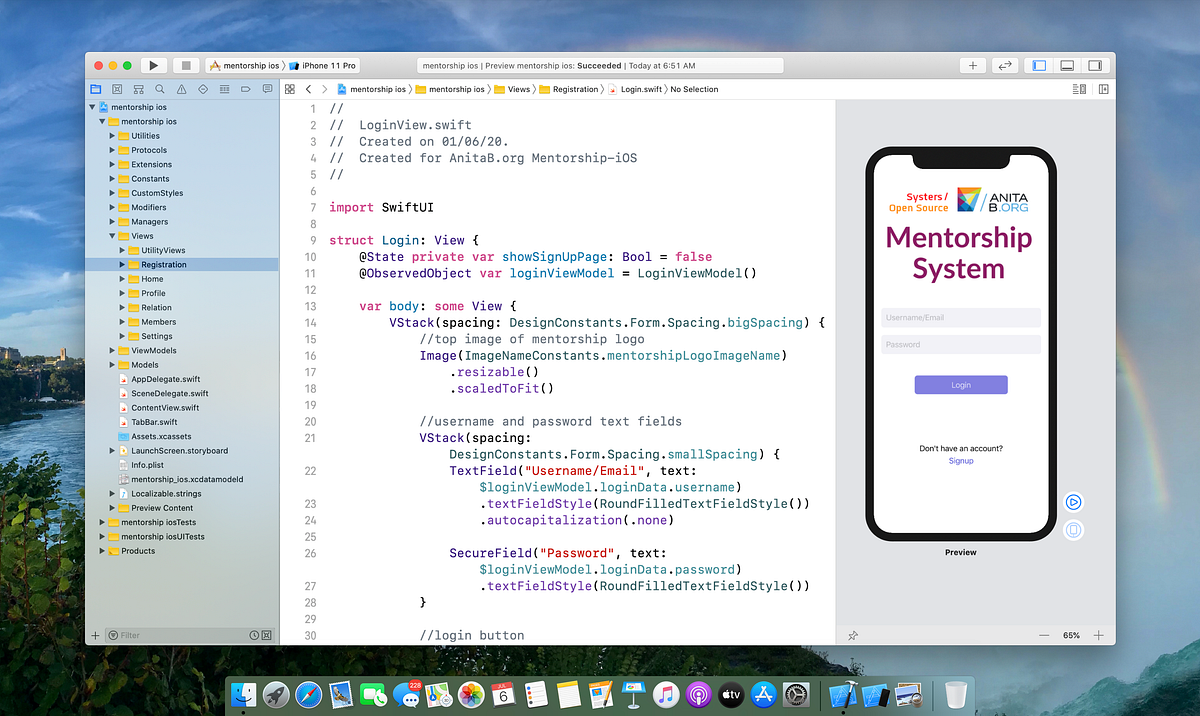This screenshot has width=1200, height=716.
Task: Zoom in the canvas with the plus control
Action: [x=1098, y=635]
